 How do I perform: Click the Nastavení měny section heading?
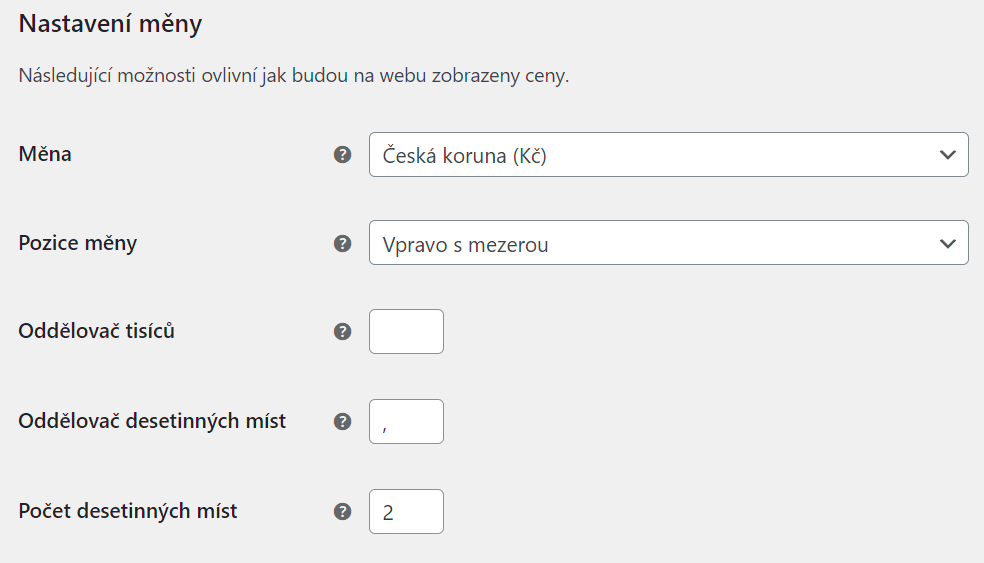point(110,24)
